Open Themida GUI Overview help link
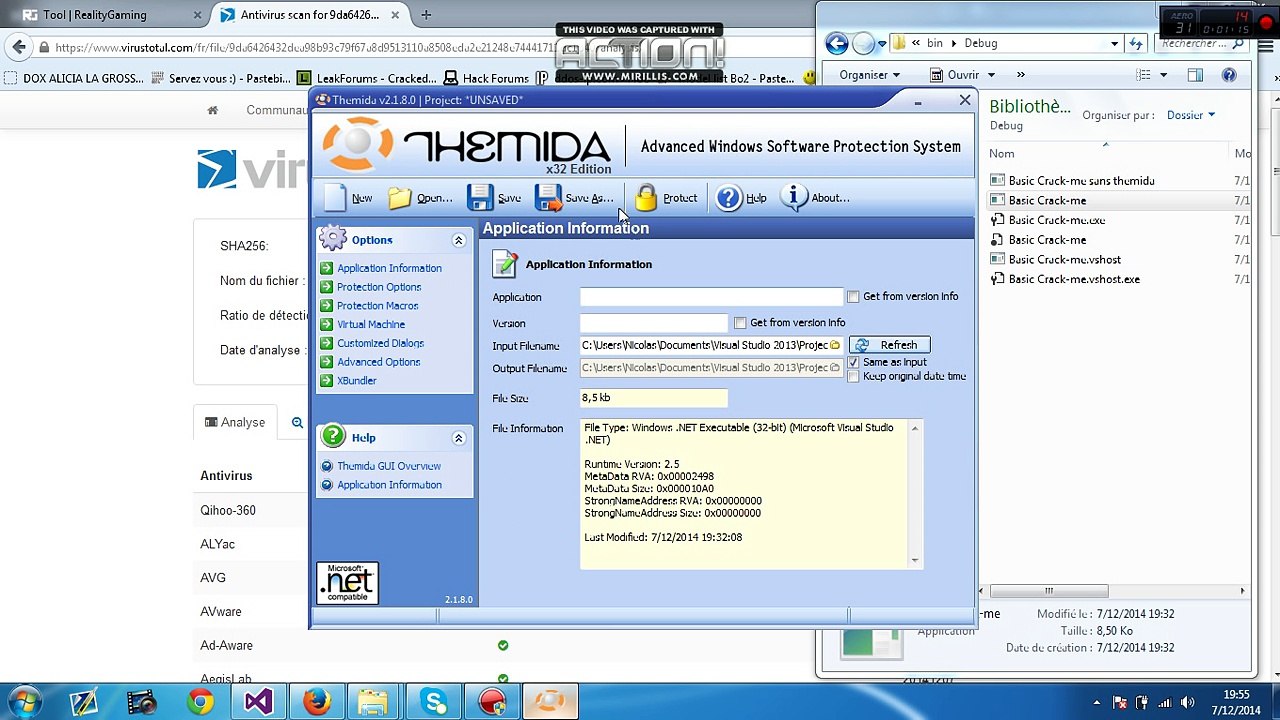 (389, 466)
